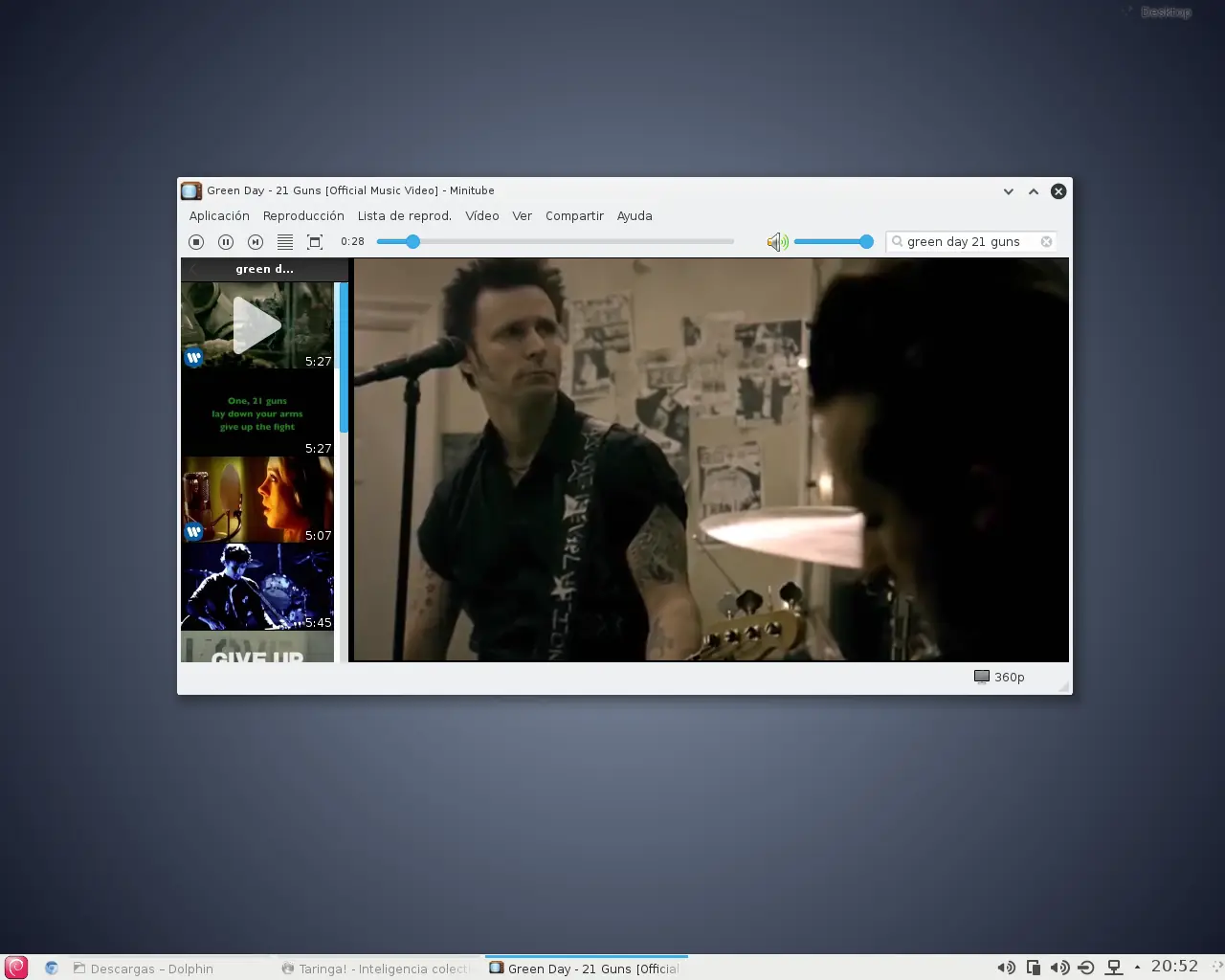The image size is (1225, 980).
Task: Click the back arrow in playlist header
Action: coord(194,269)
